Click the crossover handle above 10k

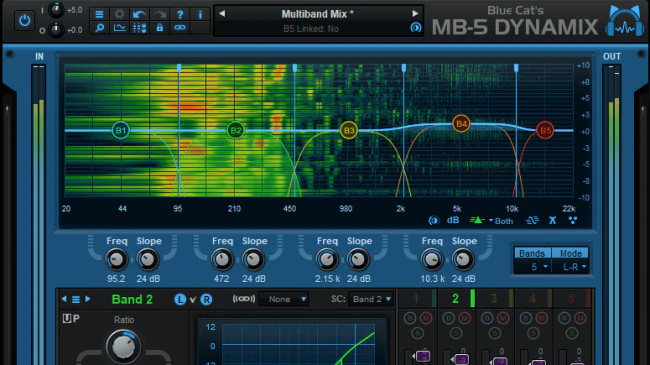point(516,68)
